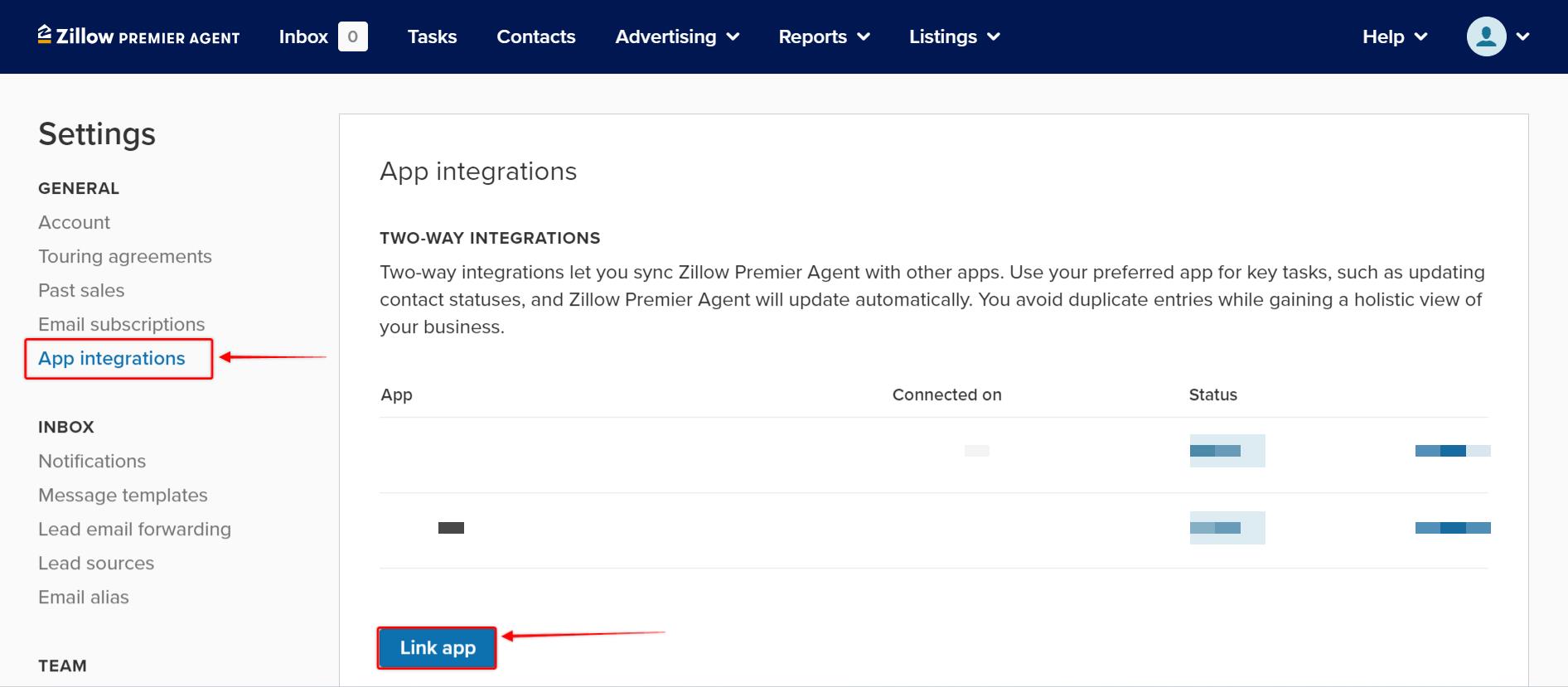
Task: Open the Listings dropdown menu
Action: 954,36
